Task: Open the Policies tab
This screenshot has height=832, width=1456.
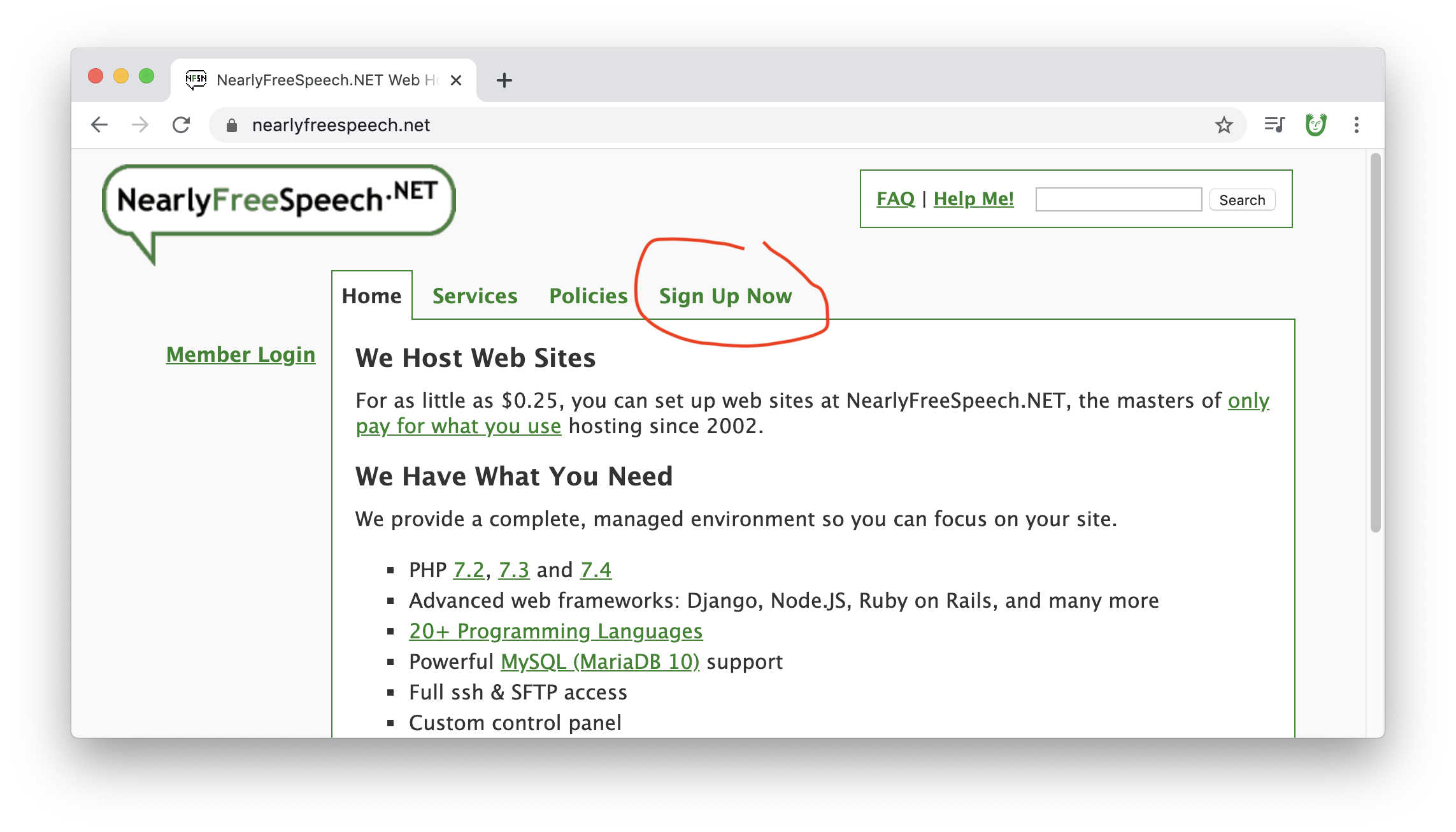Action: (x=588, y=296)
